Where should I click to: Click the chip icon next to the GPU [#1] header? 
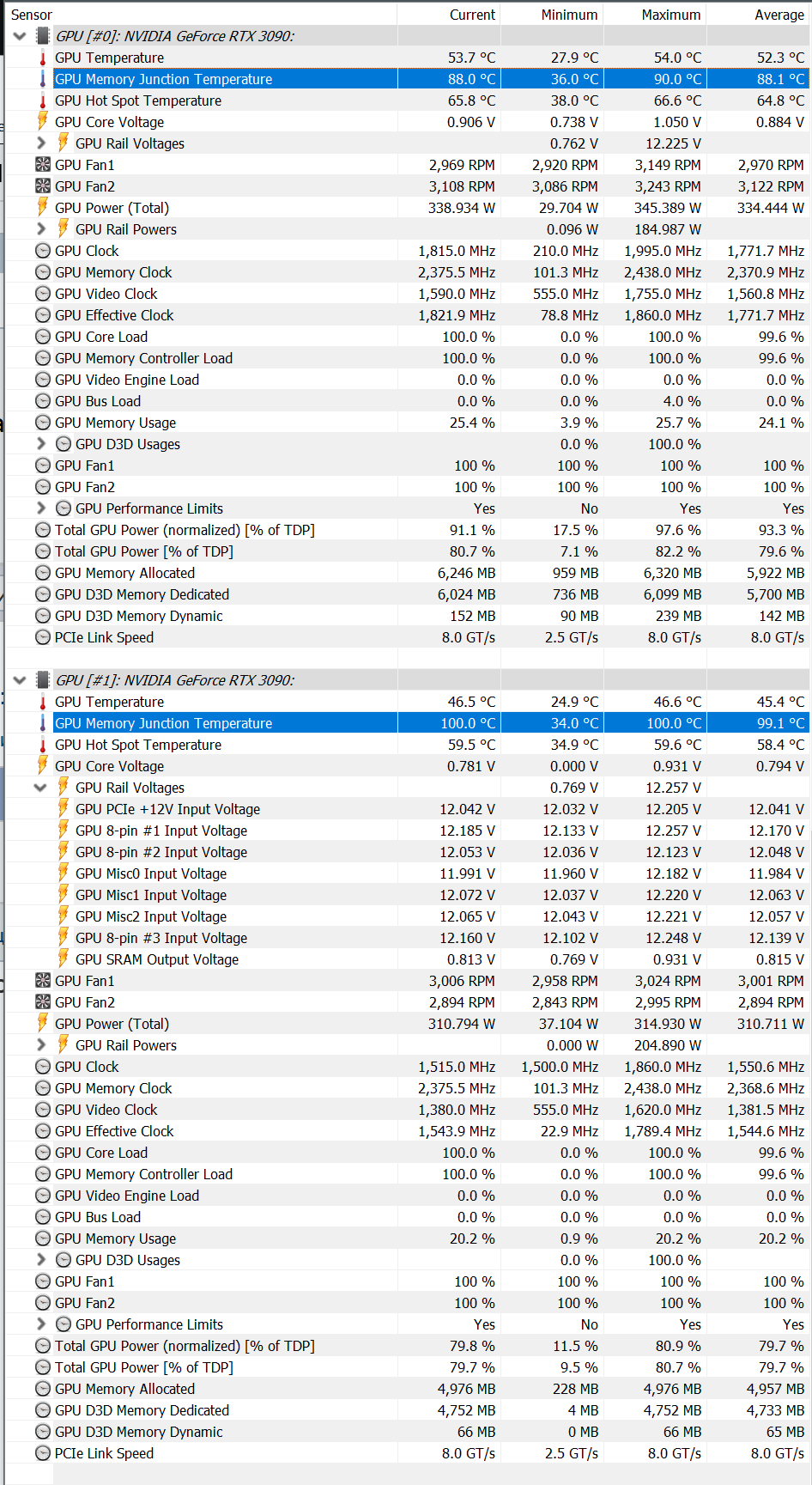click(43, 680)
